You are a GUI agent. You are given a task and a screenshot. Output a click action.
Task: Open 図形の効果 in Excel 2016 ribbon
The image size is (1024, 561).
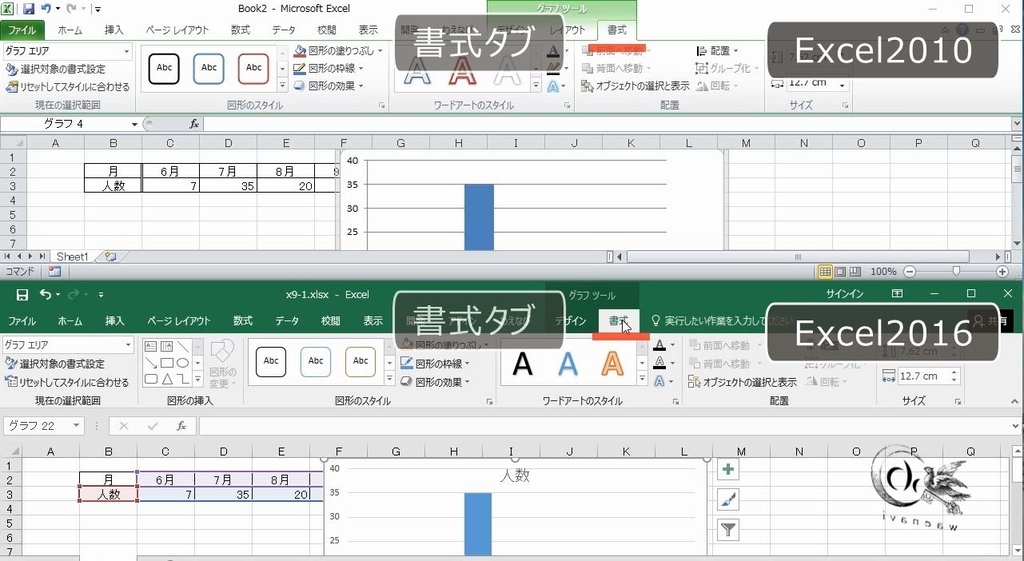435,382
